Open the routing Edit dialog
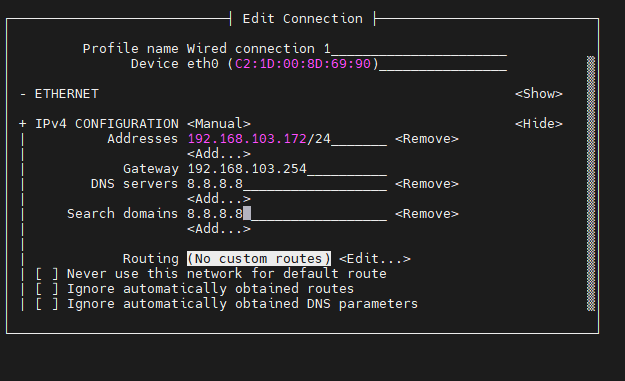The image size is (625, 381). [375, 259]
